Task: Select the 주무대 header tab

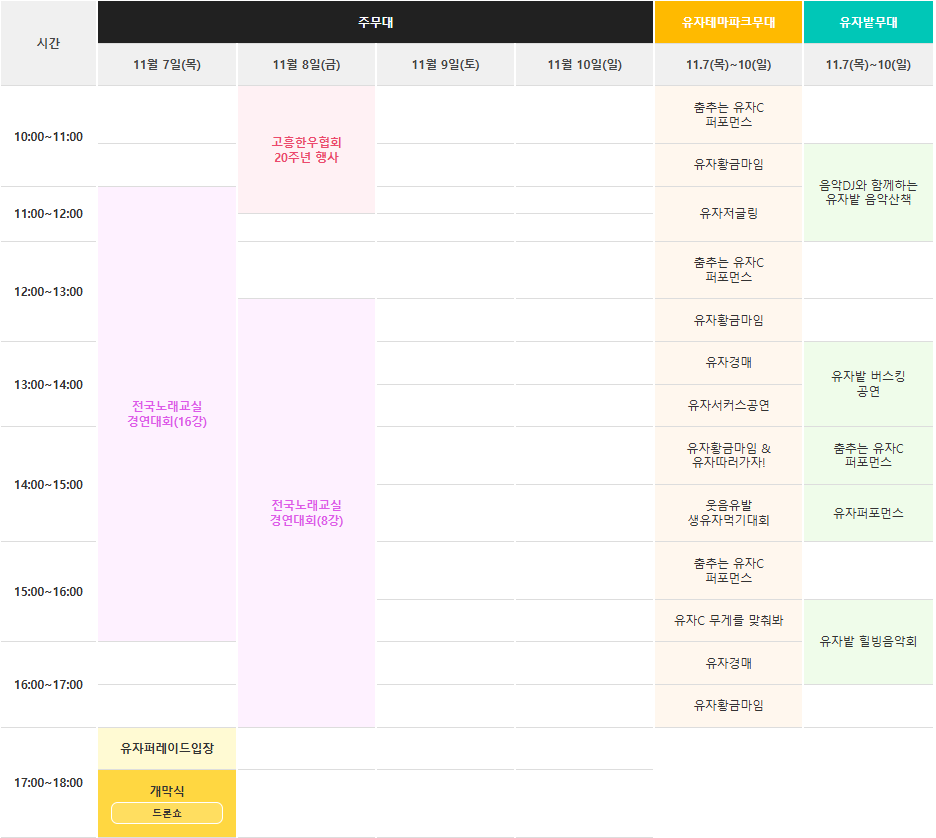Action: pyautogui.click(x=375, y=22)
